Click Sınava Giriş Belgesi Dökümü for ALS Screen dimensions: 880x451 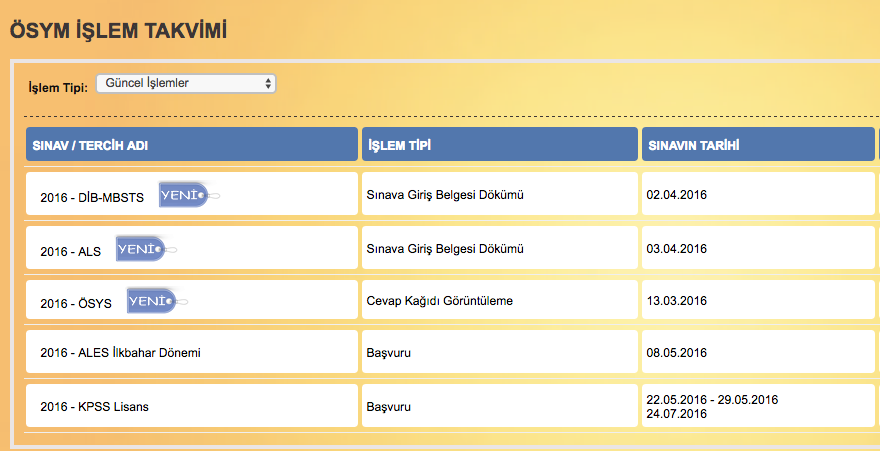tap(445, 248)
